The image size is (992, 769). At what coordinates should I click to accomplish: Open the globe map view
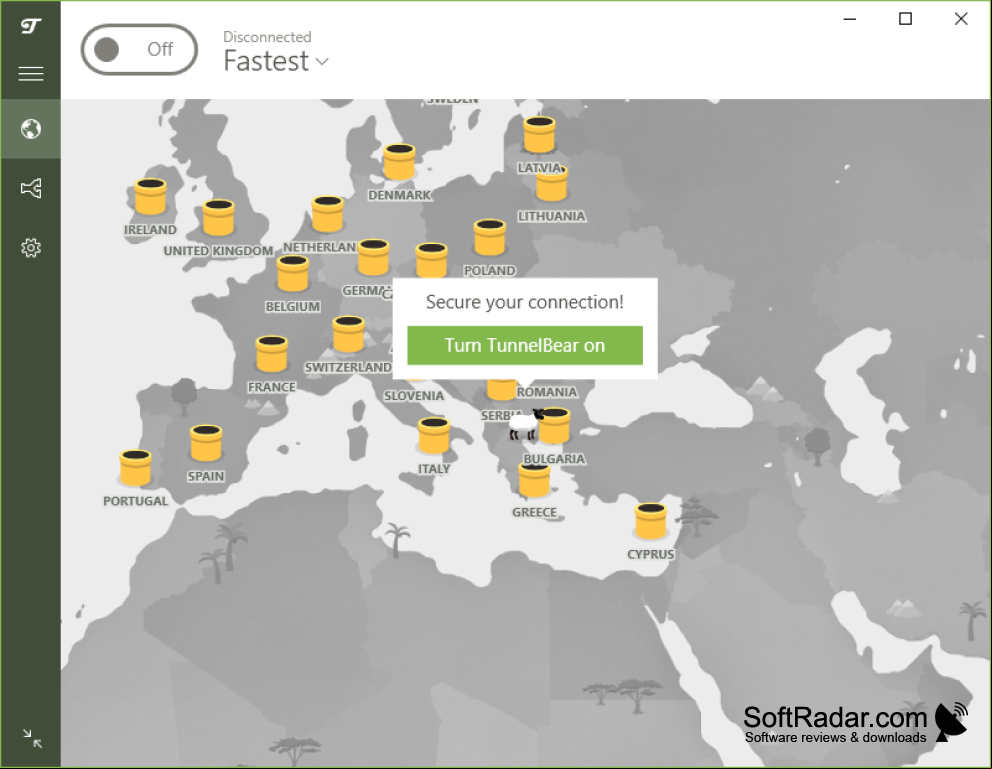point(30,129)
